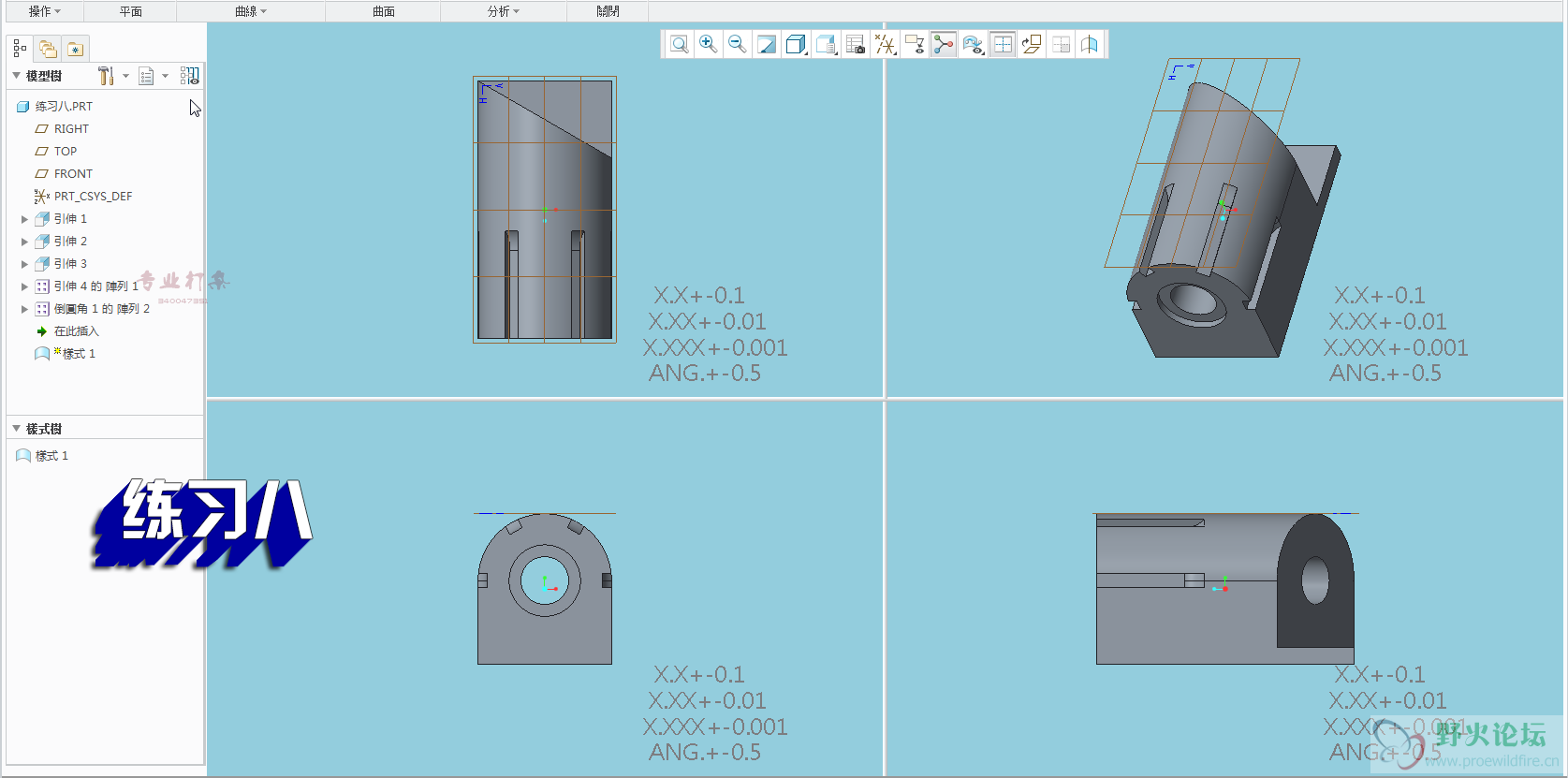Click the bottom-left front-view model
1568x778 pixels.
coord(545,589)
